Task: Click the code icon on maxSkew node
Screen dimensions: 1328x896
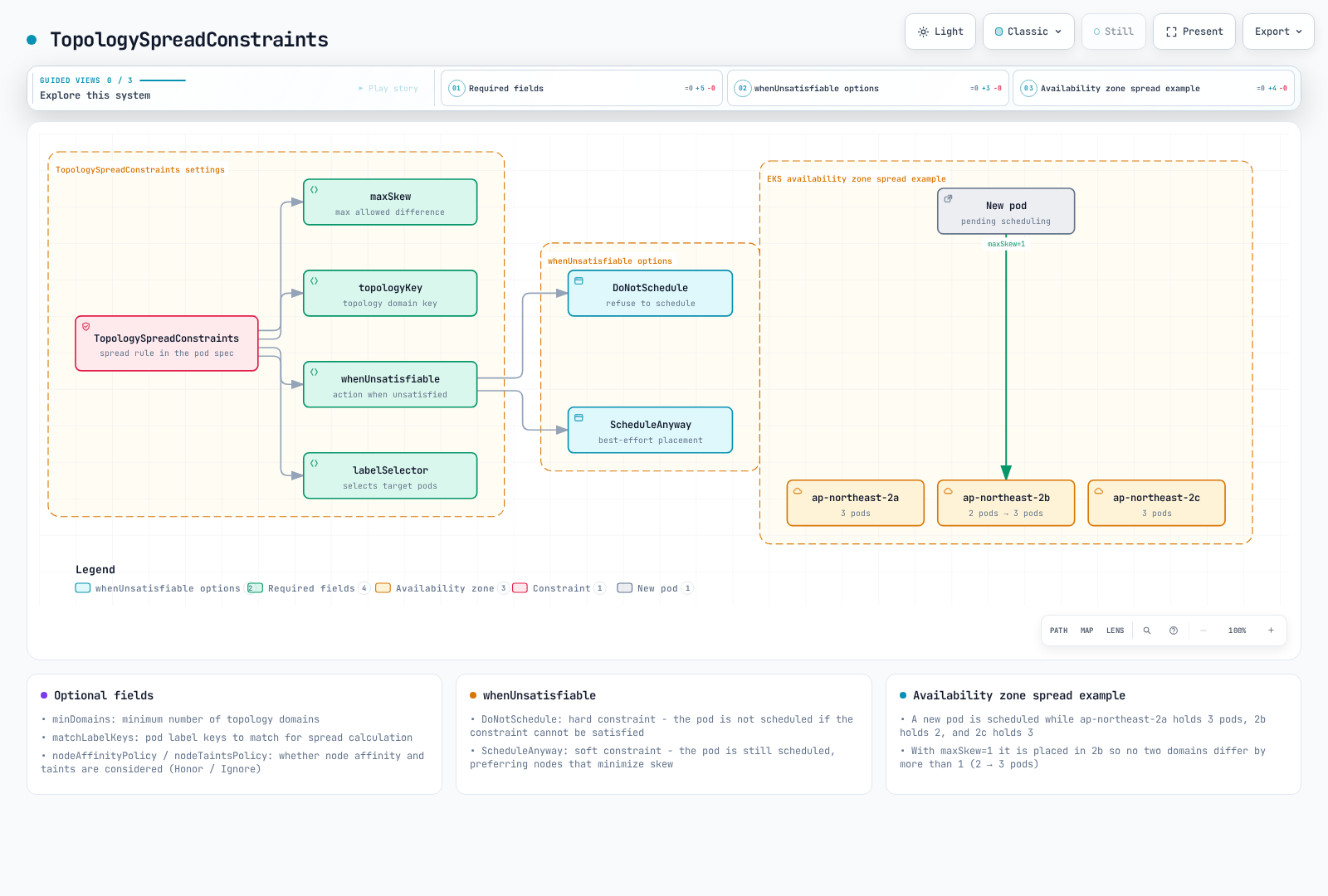Action: tap(314, 190)
